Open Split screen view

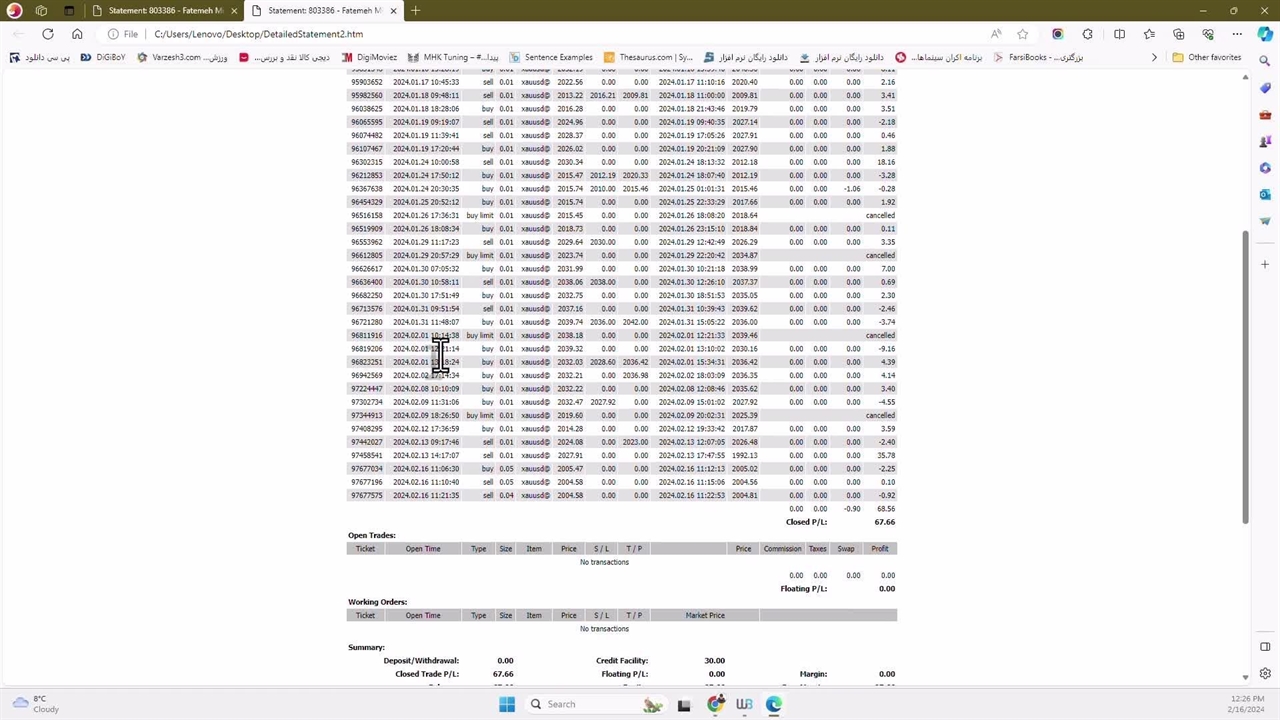(1119, 34)
